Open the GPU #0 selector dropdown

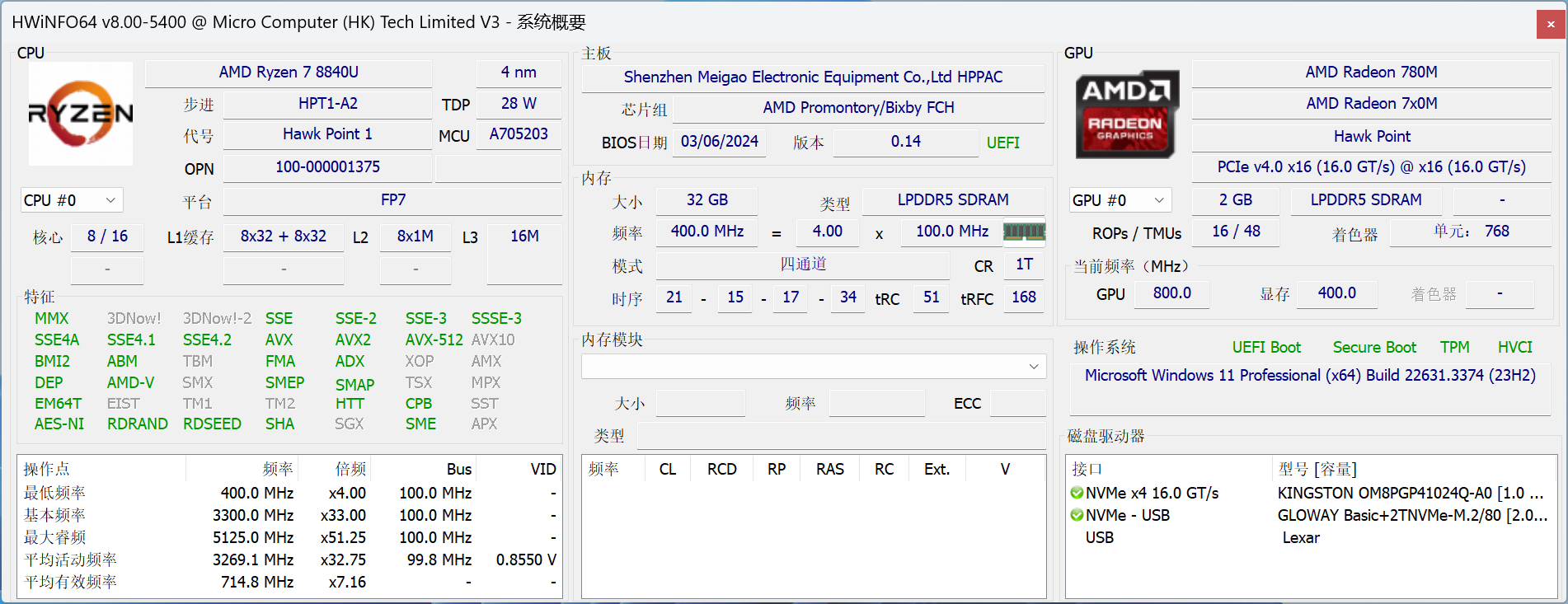[x=1120, y=200]
